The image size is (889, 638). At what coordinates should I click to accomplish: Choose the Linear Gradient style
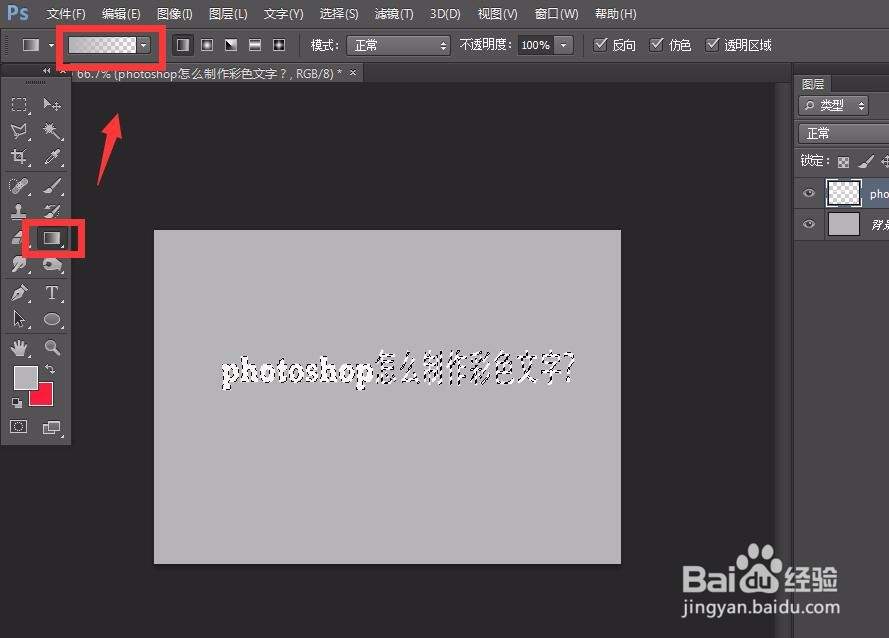pos(183,45)
